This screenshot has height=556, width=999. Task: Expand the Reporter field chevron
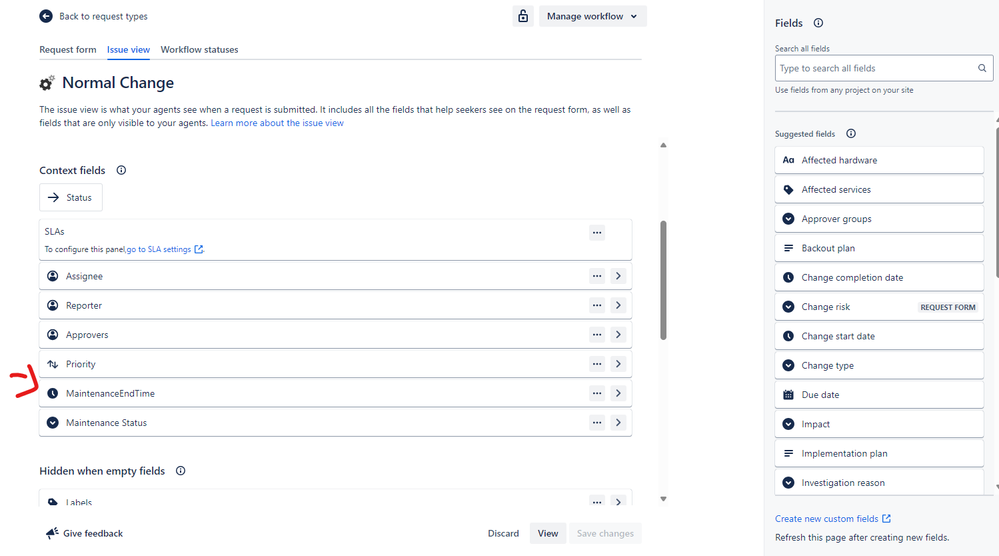coord(618,305)
